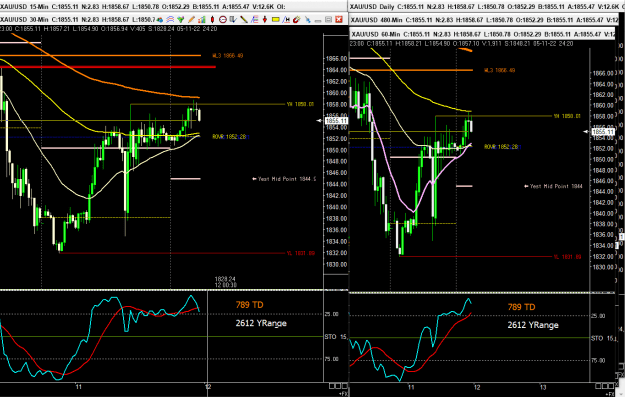Click last small square below right chart axis
The image size is (625, 397).
(611, 386)
